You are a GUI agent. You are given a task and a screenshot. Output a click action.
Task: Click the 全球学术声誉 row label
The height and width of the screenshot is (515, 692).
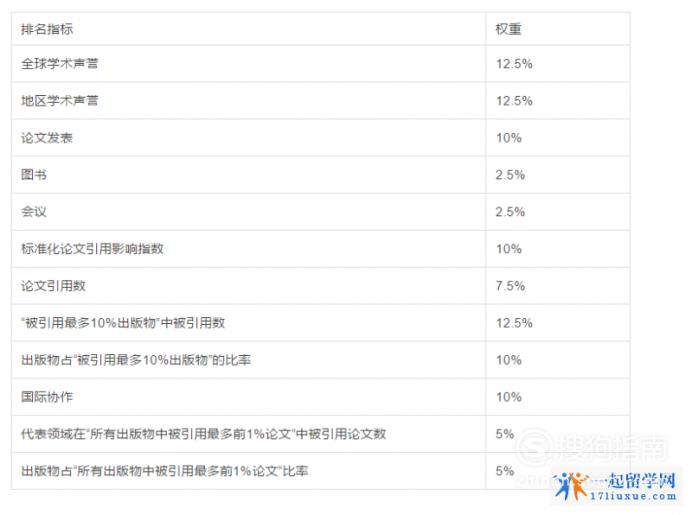(60, 64)
